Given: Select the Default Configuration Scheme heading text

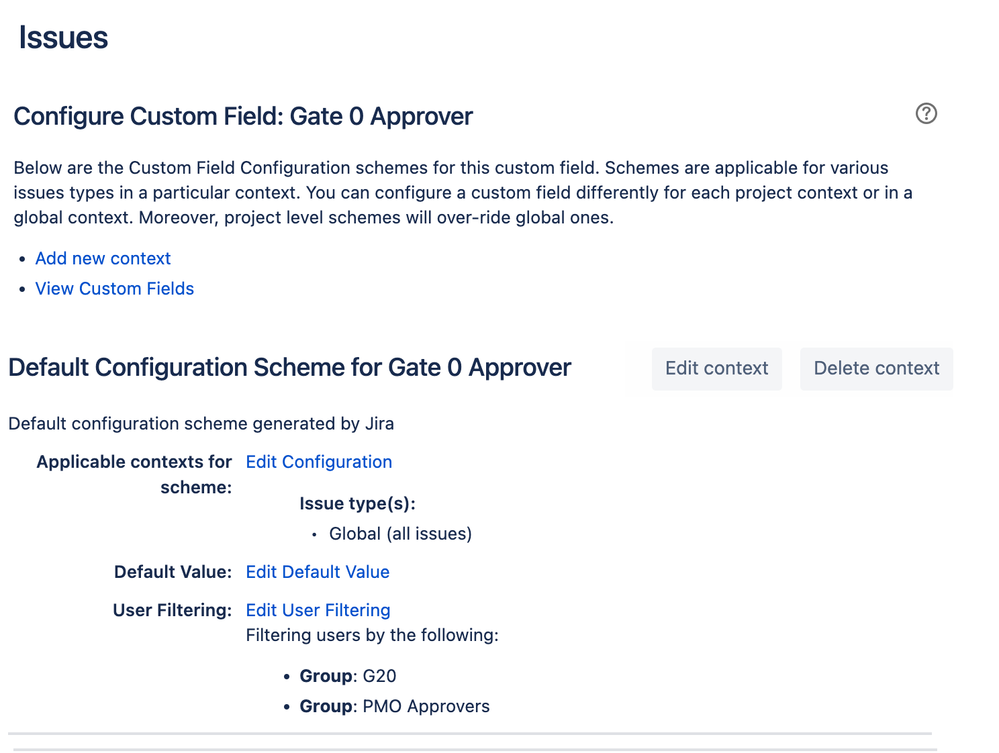Looking at the screenshot, I should click(289, 368).
